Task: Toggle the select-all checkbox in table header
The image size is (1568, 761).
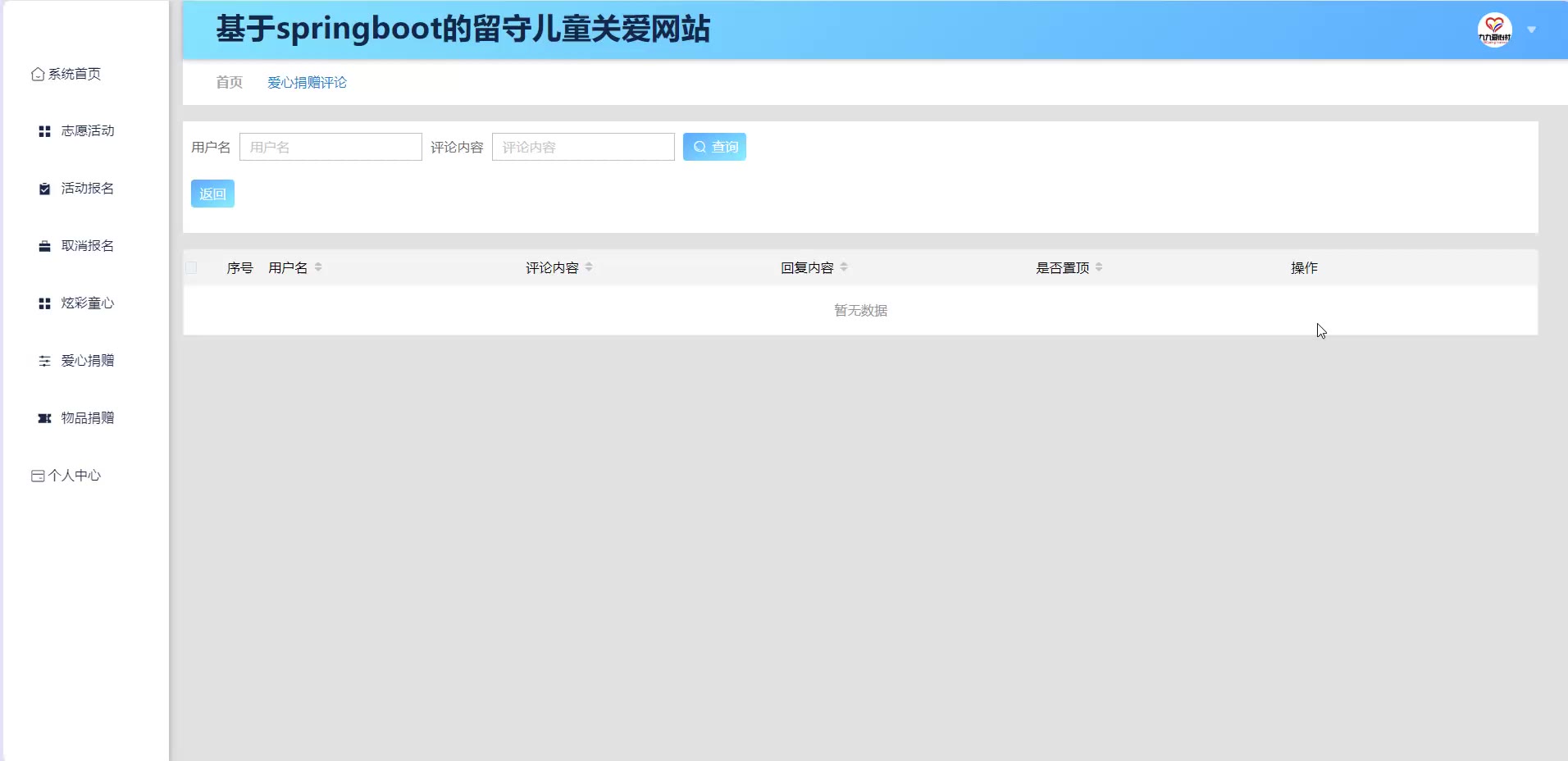Action: click(x=192, y=267)
